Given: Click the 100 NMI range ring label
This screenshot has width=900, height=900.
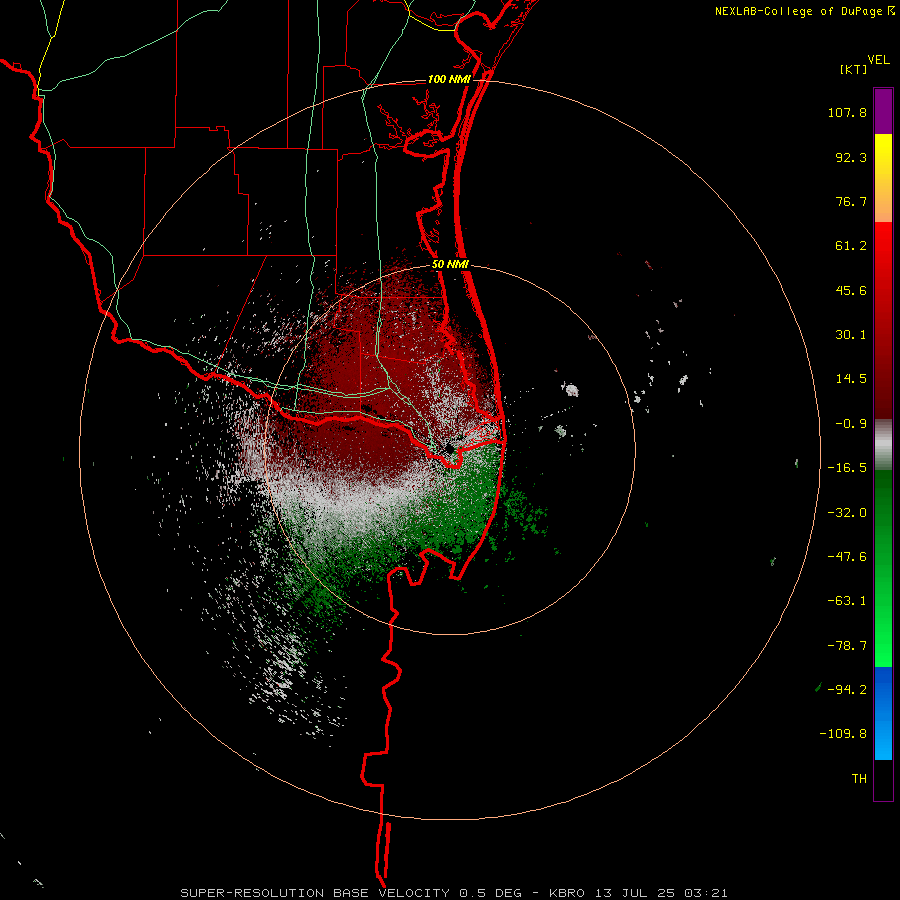Looking at the screenshot, I should pos(449,79).
